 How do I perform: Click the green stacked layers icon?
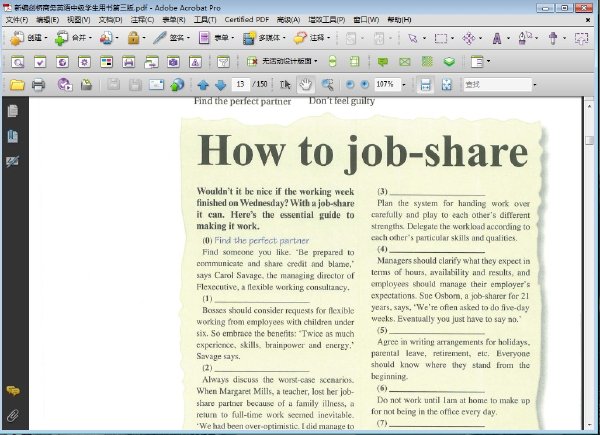click(x=449, y=62)
